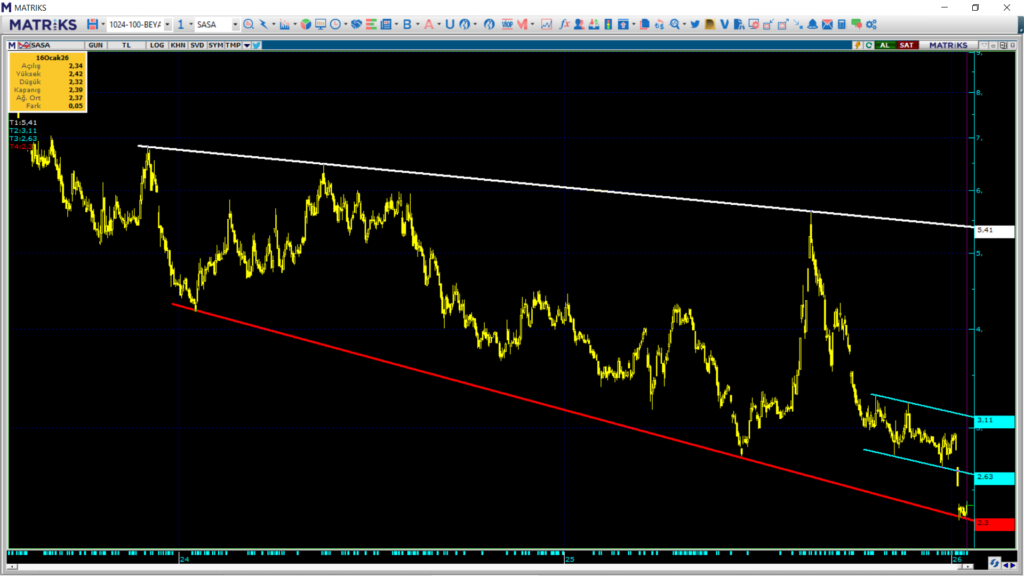
Task: Open dropdown arrow beside bar chart icon
Action: (x=295, y=24)
